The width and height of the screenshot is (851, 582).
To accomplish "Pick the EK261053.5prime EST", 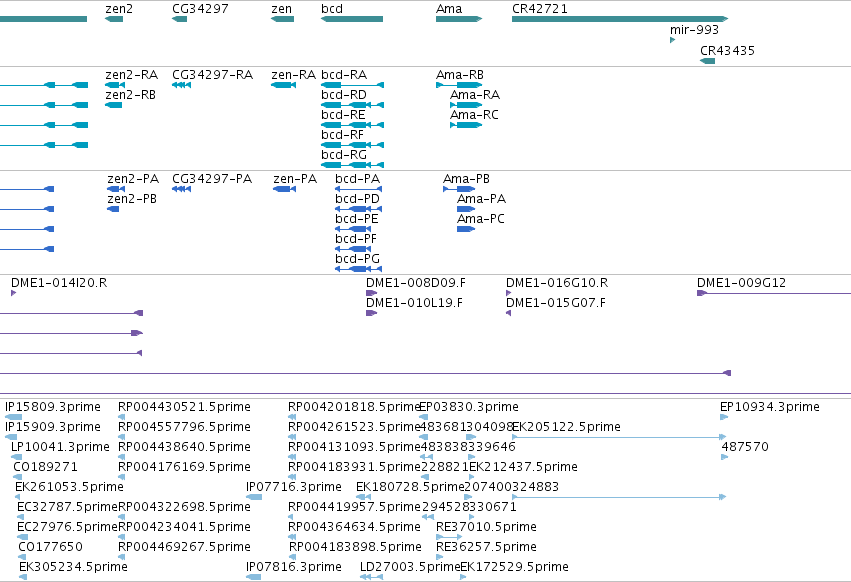I will point(17,497).
